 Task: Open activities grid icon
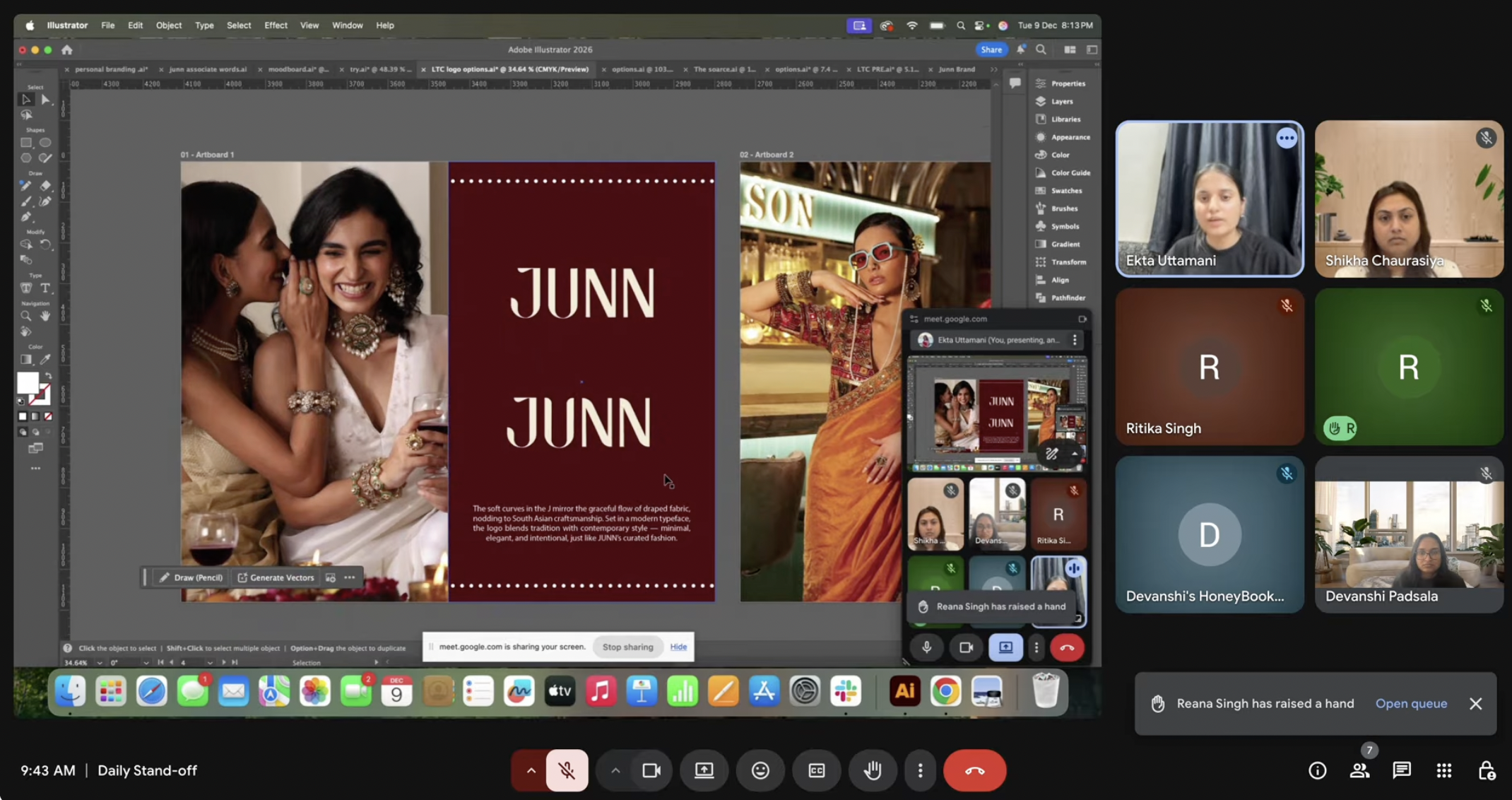point(1444,770)
